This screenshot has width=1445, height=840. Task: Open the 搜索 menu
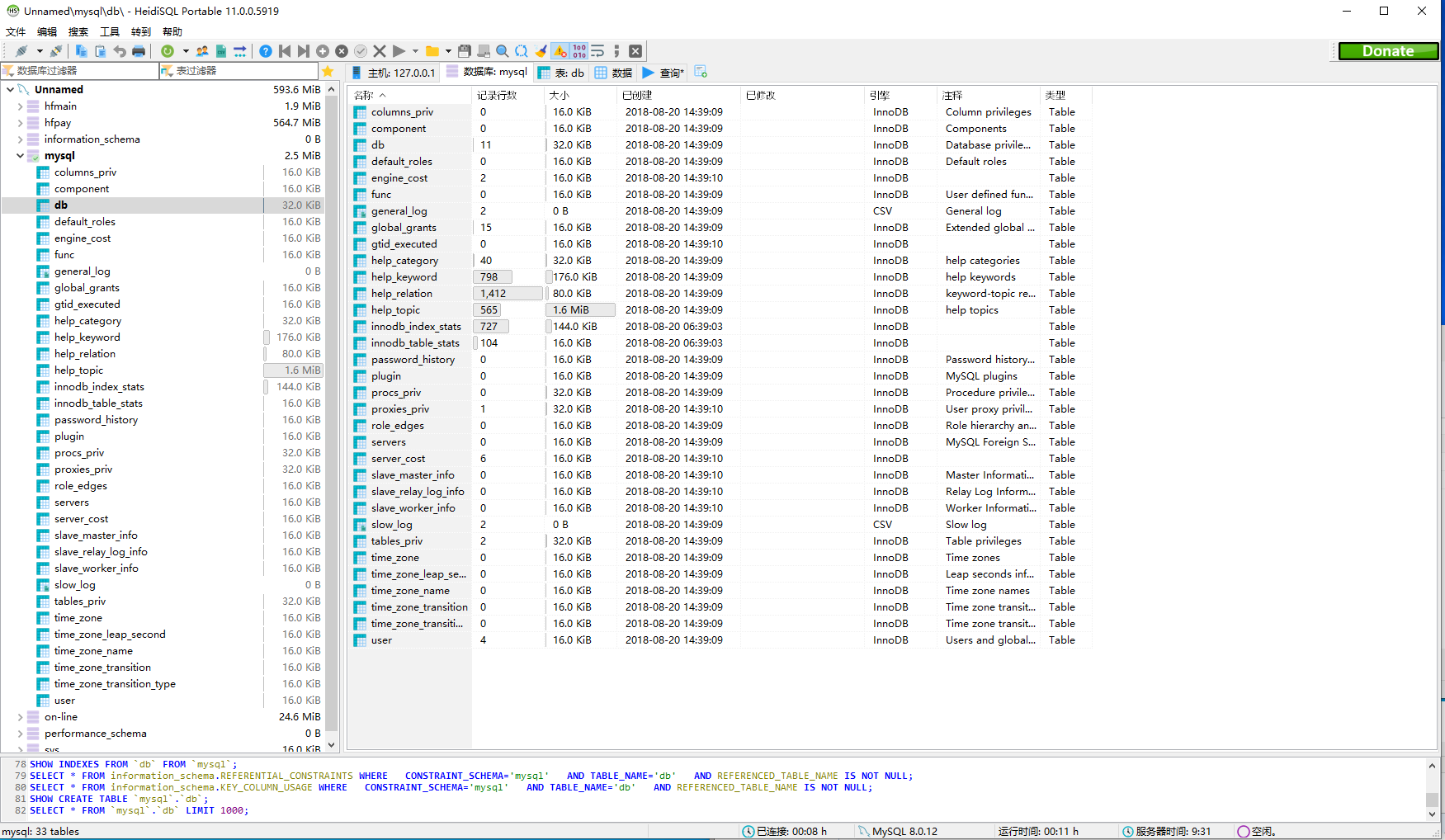(78, 32)
